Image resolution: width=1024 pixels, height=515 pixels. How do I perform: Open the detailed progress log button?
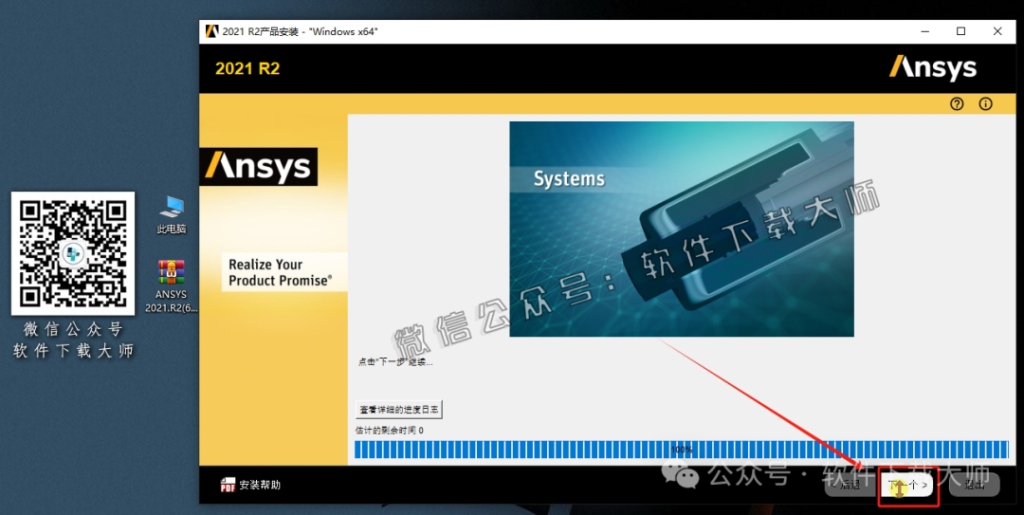pyautogui.click(x=399, y=410)
